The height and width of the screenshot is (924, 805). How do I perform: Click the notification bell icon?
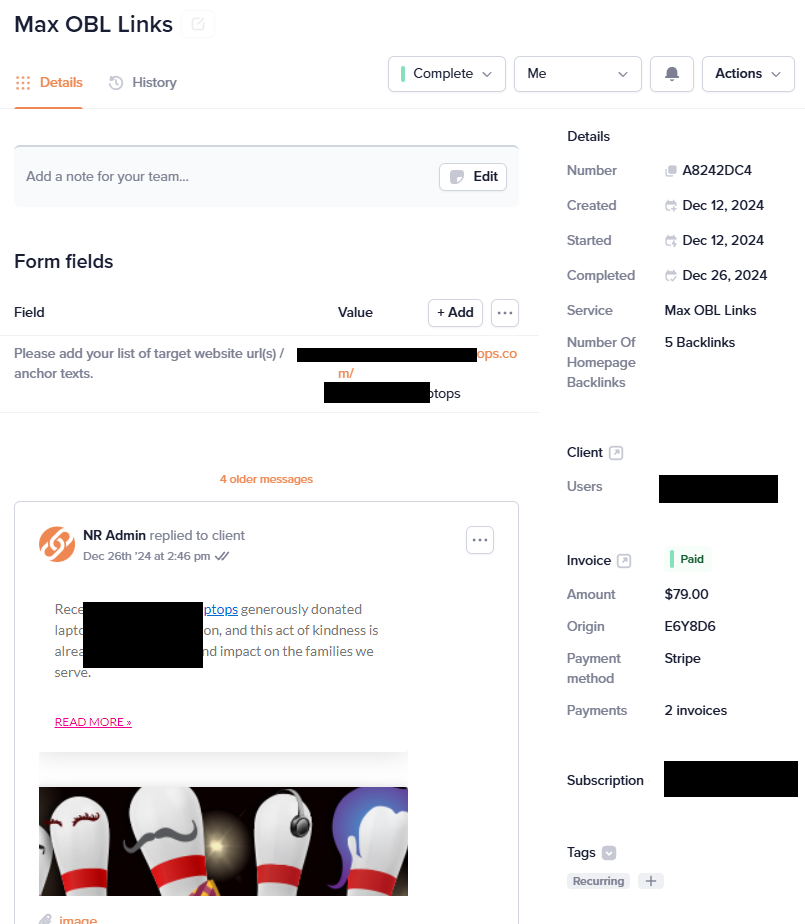tap(672, 74)
